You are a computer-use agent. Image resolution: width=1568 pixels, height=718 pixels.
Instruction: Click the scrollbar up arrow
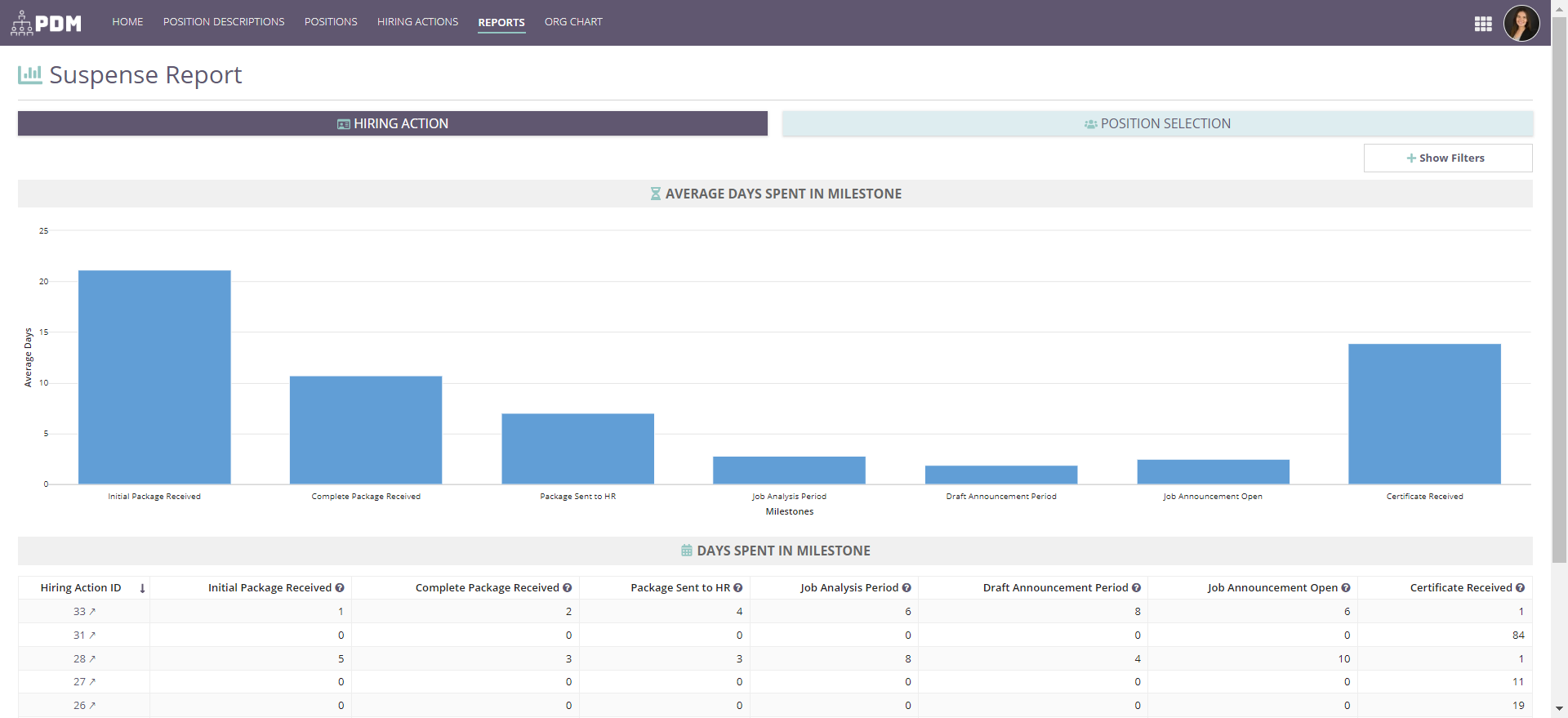coord(1559,8)
